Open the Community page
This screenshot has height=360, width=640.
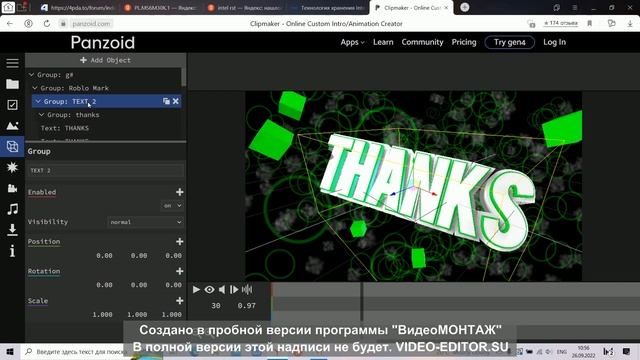(x=422, y=42)
